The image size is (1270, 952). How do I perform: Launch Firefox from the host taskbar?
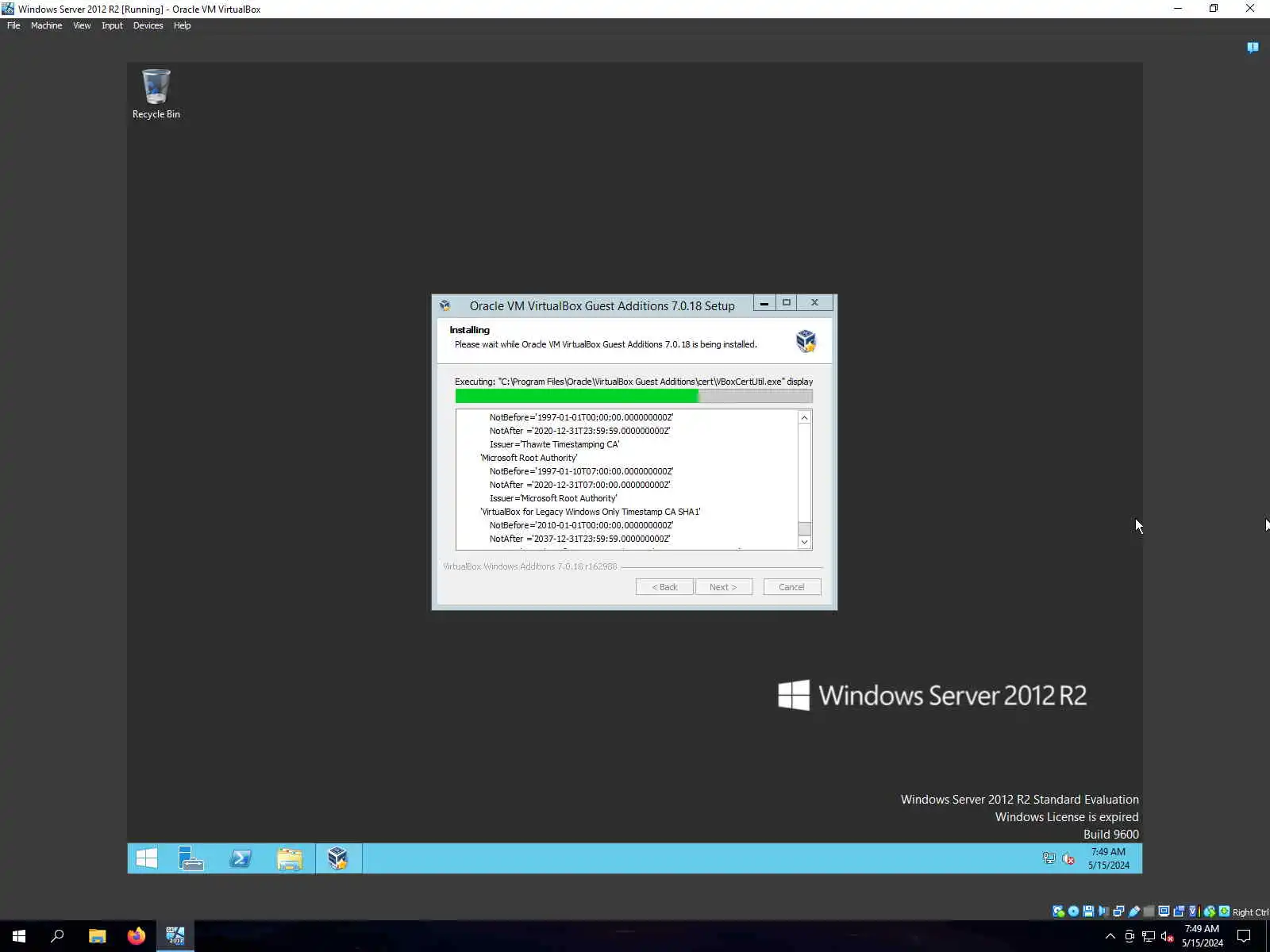(x=137, y=936)
